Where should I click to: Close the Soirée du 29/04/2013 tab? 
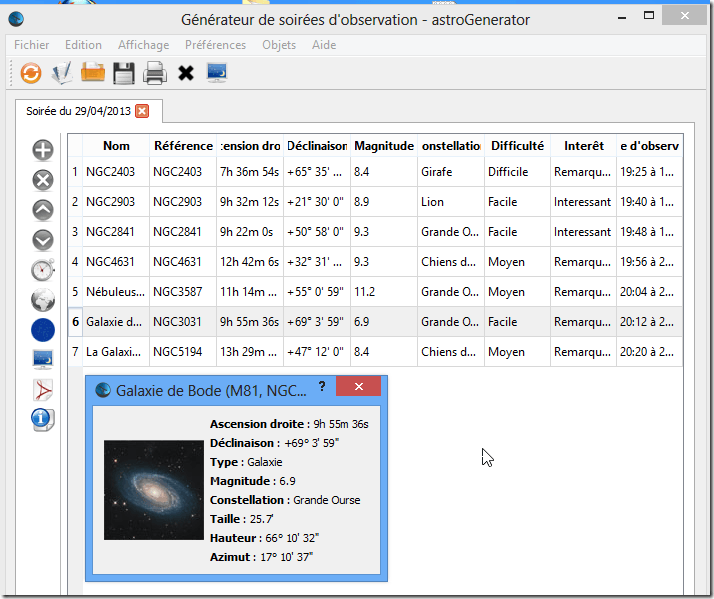coord(142,110)
